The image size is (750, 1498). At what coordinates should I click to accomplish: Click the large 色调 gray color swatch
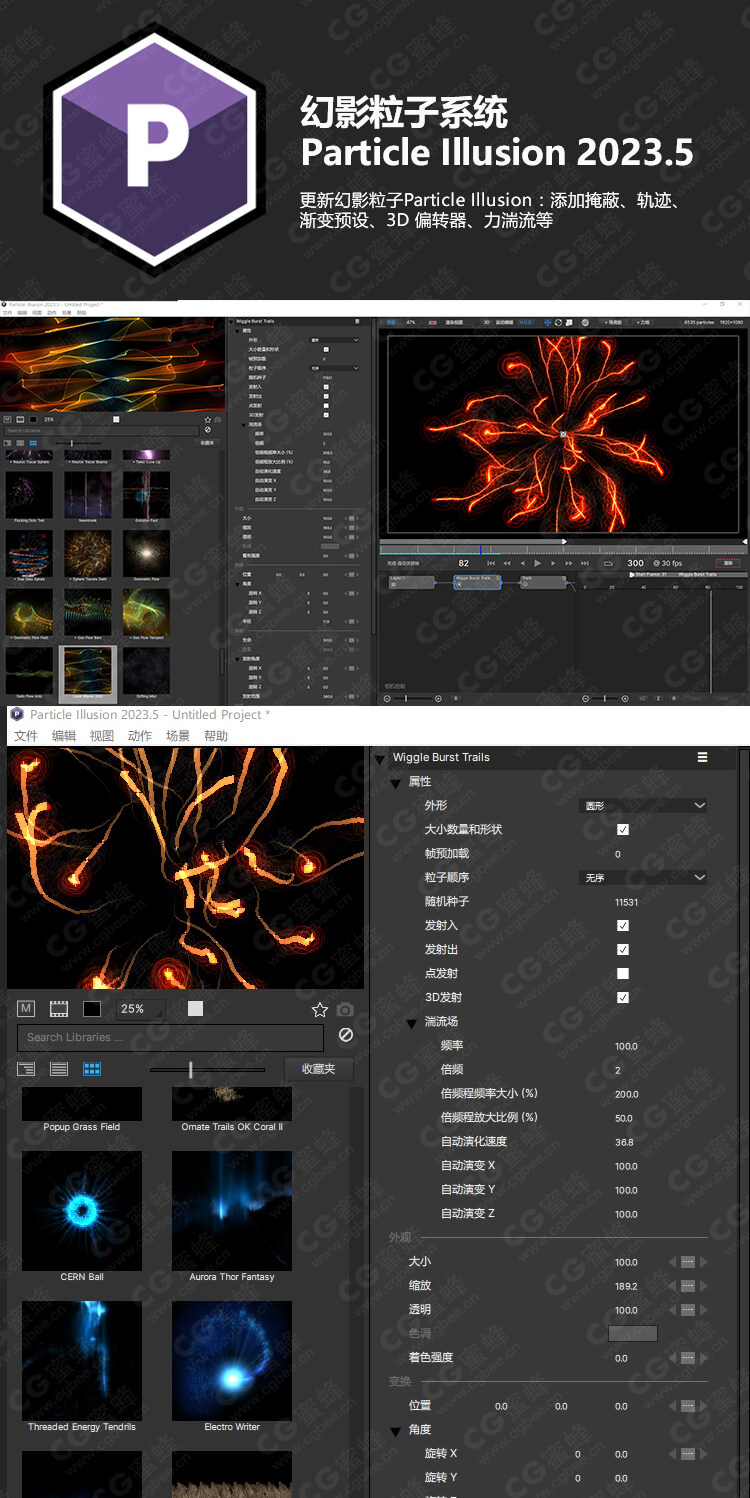633,1334
